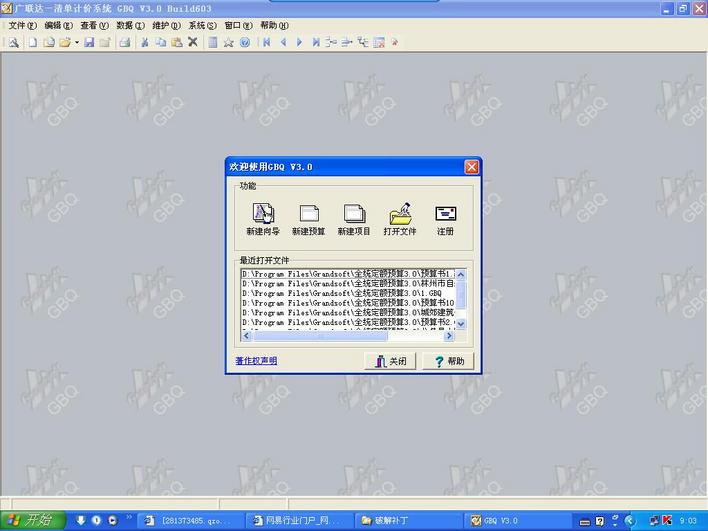Click the small red icon ending the toolbar
708x531 pixels.
click(395, 42)
